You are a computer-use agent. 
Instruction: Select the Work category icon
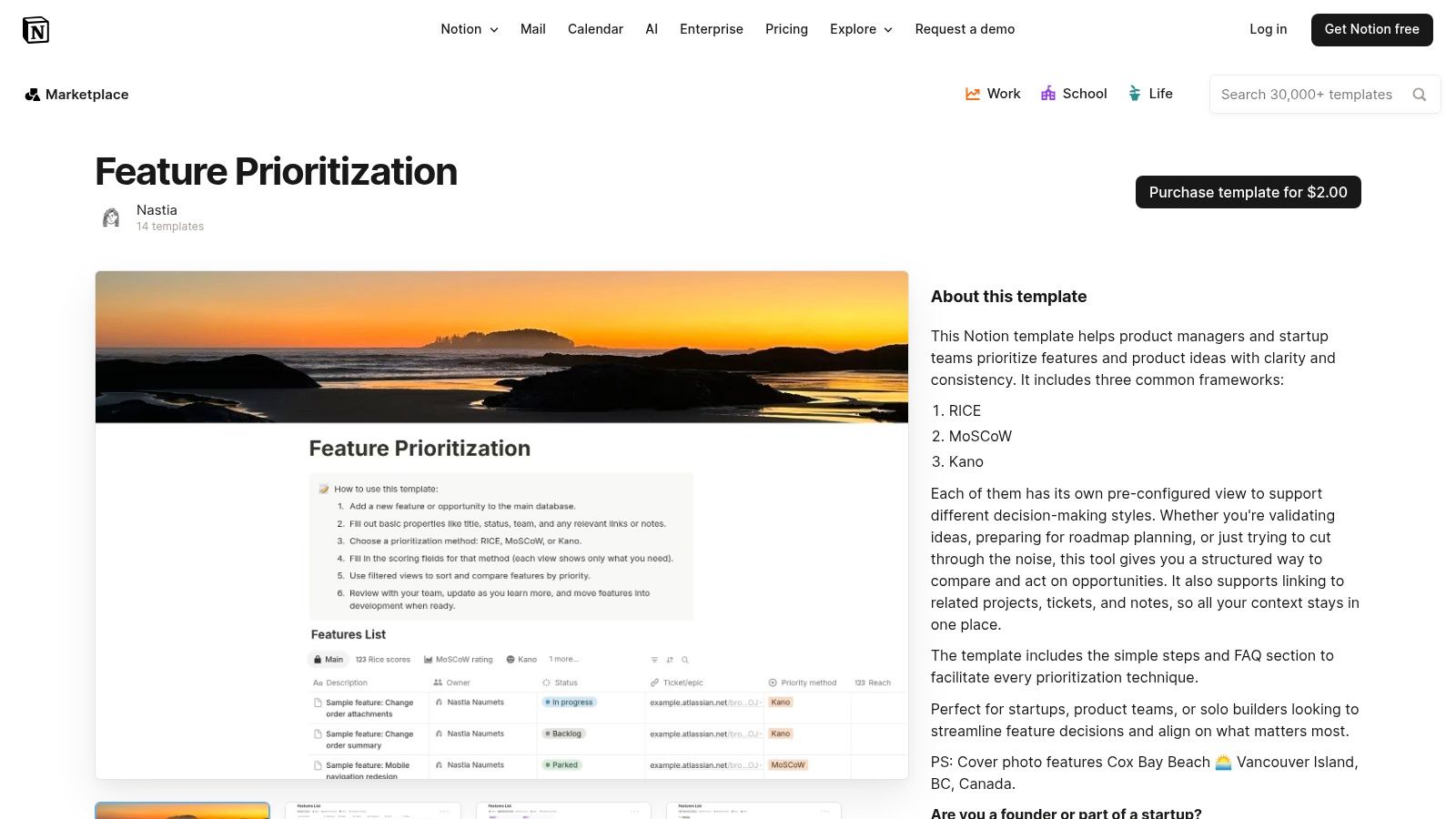972,94
